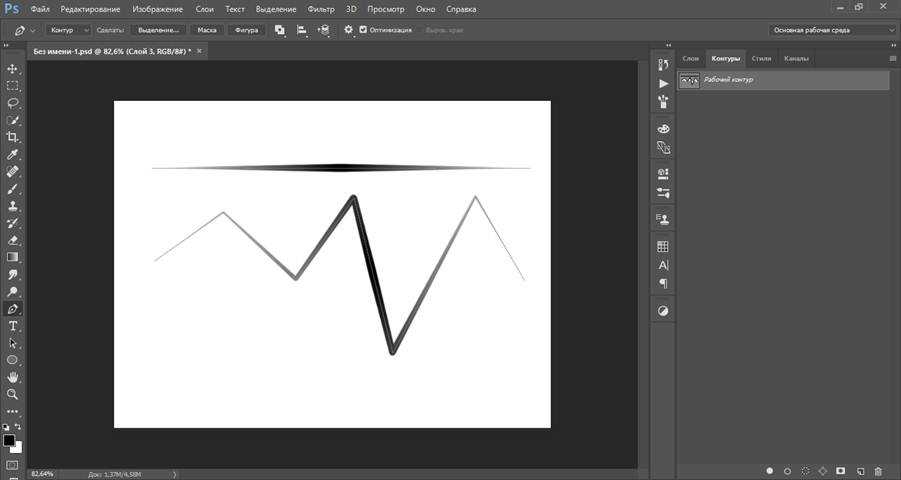The image size is (901, 480).
Task: Activate the Hand tool
Action: pyautogui.click(x=13, y=377)
